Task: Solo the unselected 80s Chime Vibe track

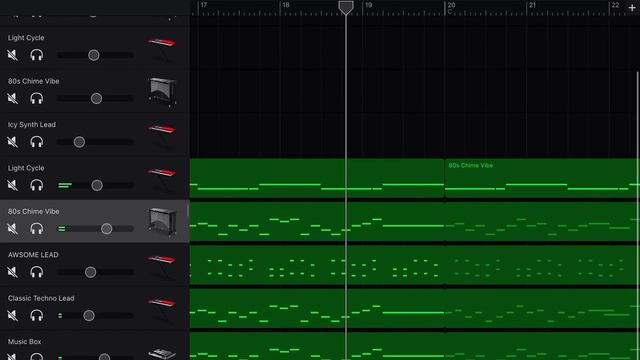Action: point(37,98)
